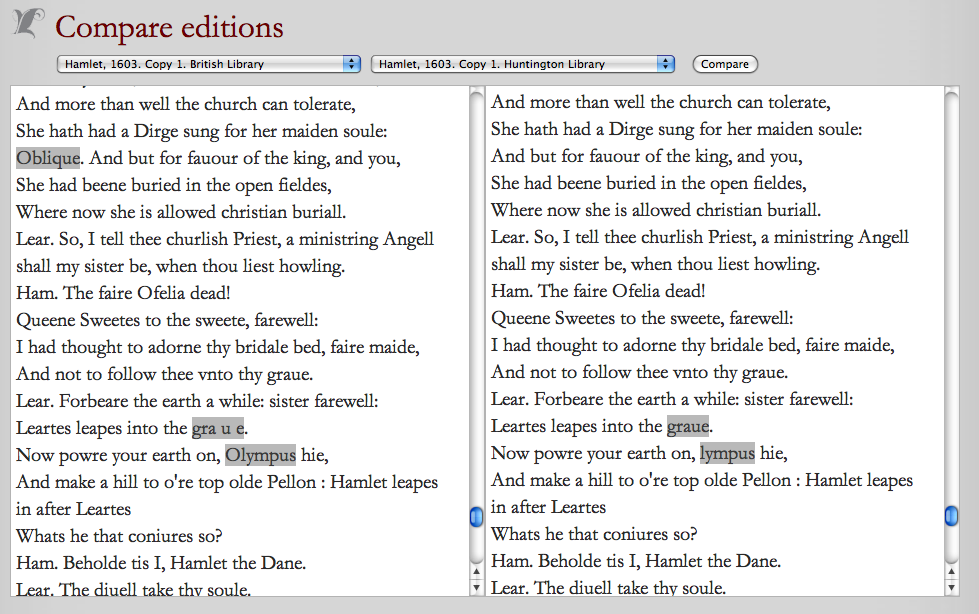The height and width of the screenshot is (614, 979).
Task: Click the feather logo icon beside Compare editions
Action: (28, 23)
